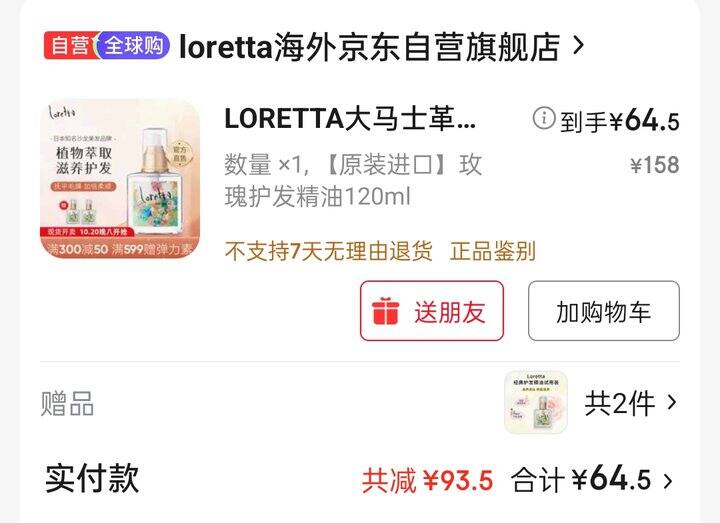Viewport: 720px width, 523px height.
Task: Open the gift item thumbnail image
Action: coord(536,402)
